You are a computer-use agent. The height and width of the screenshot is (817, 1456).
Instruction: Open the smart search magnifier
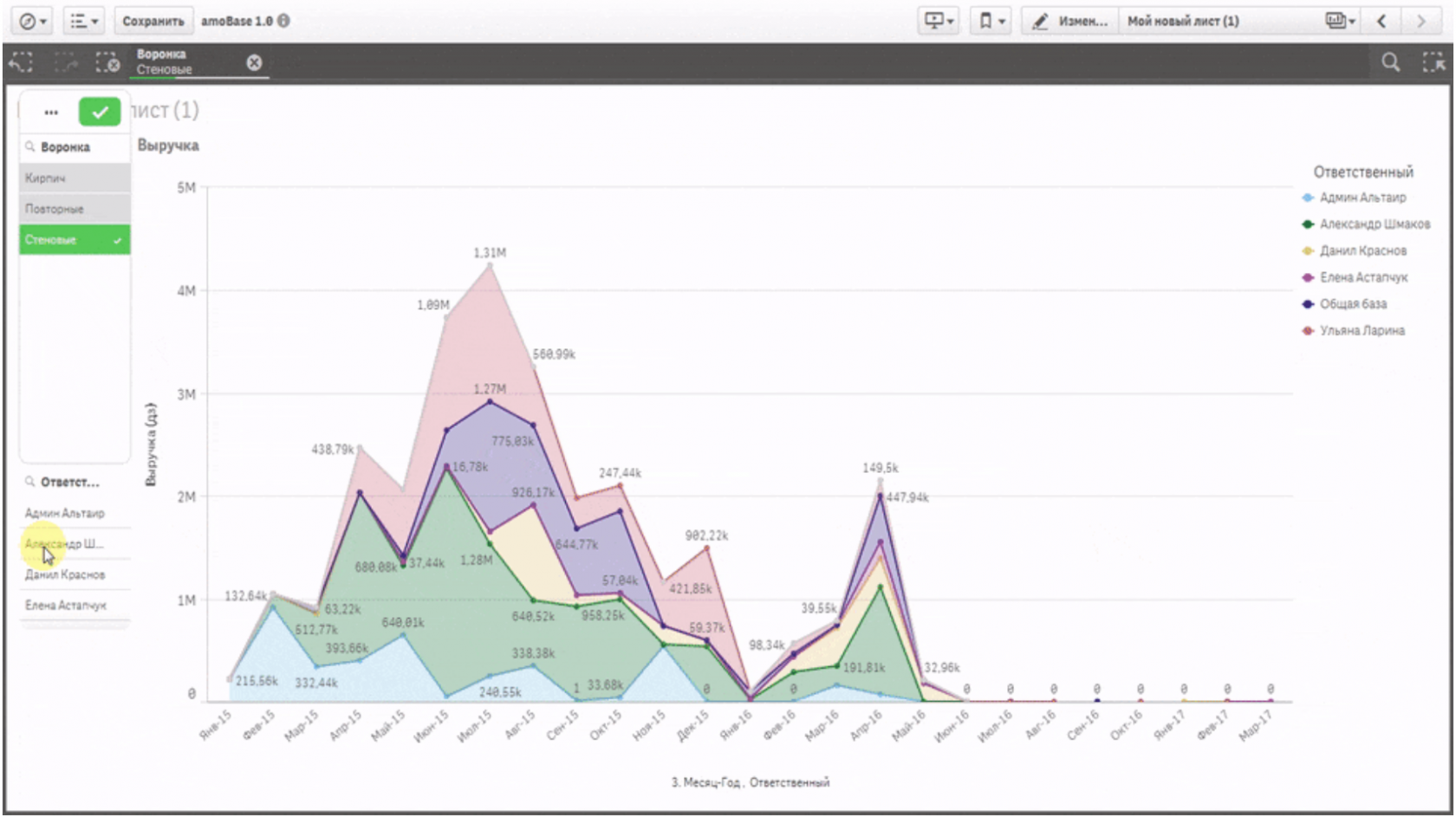tap(1390, 62)
